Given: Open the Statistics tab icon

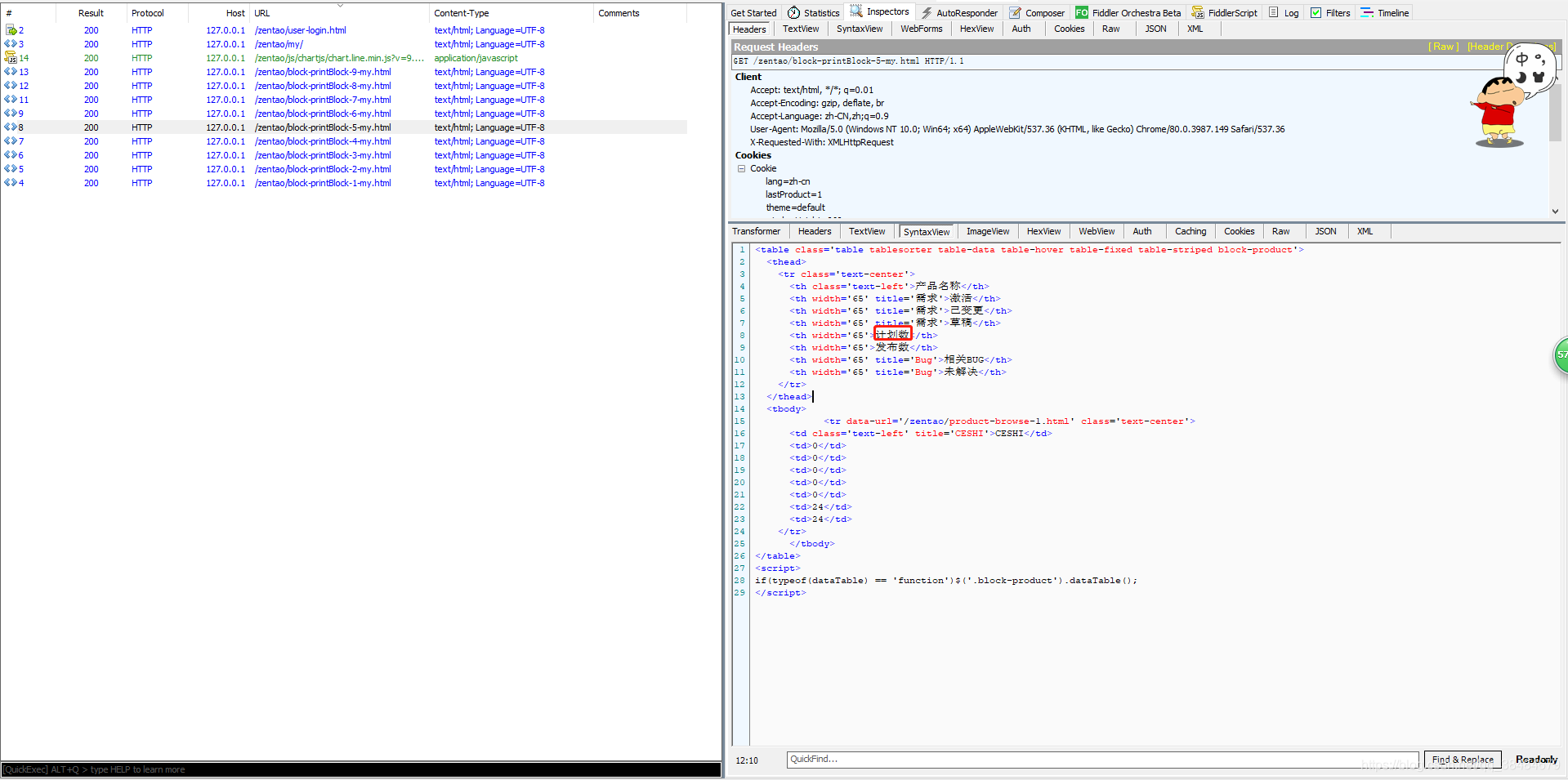Looking at the screenshot, I should 793,12.
